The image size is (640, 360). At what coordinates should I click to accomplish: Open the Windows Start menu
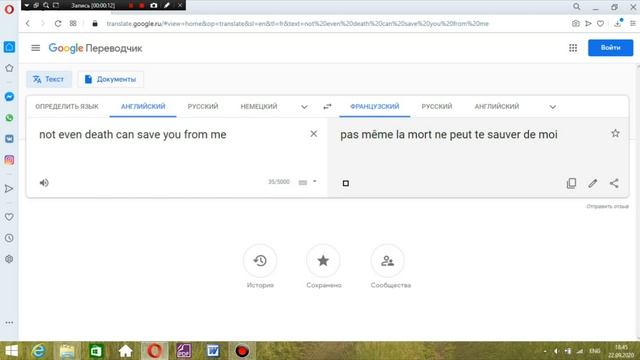coord(11,351)
